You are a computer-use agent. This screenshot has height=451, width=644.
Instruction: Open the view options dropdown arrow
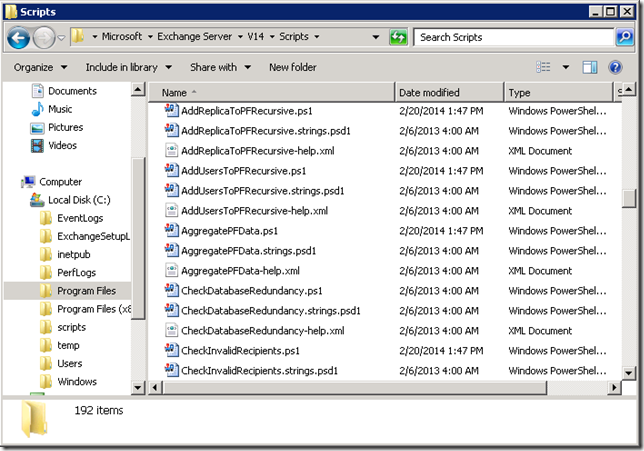point(566,67)
